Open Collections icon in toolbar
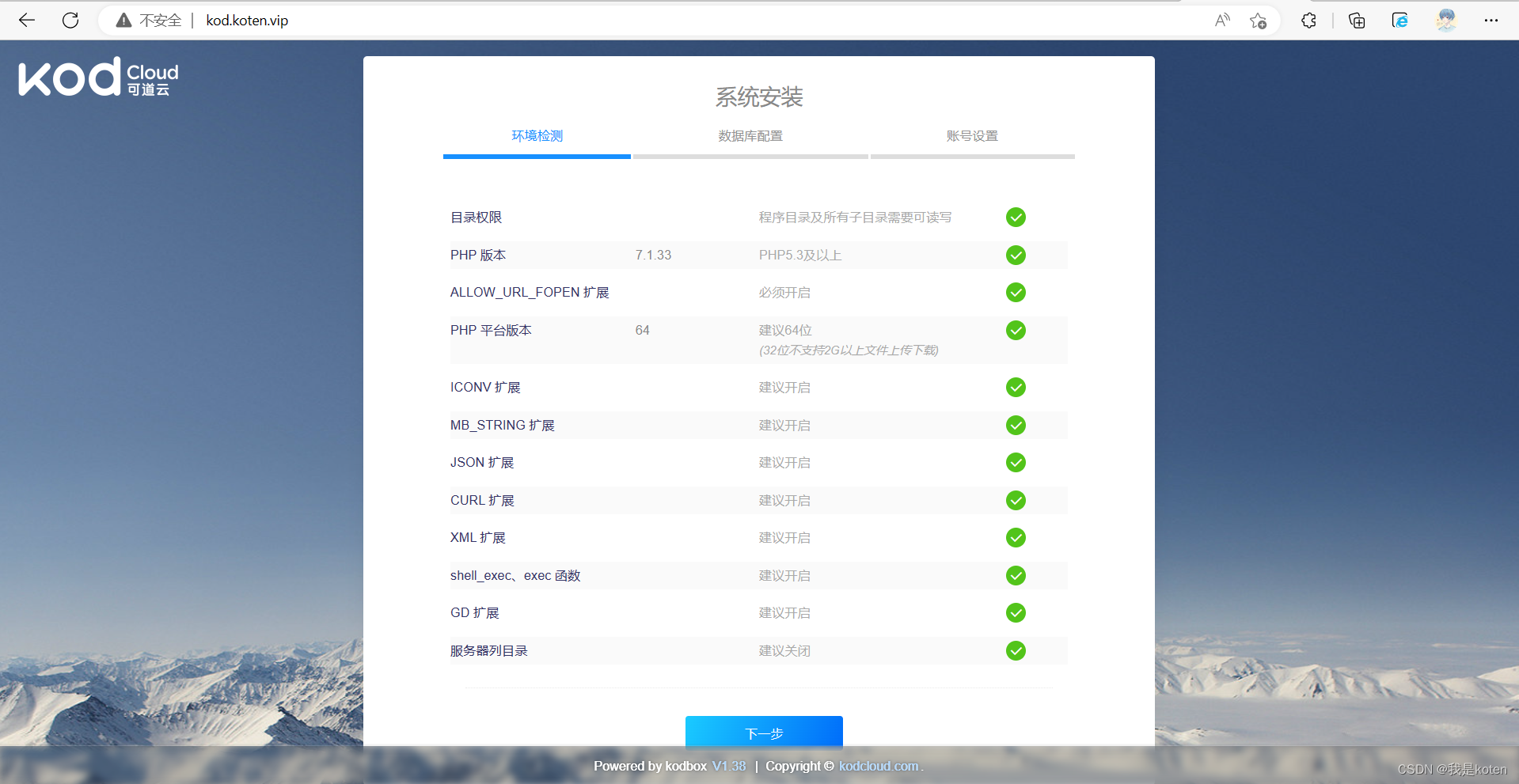Screen dimensions: 1519x784 point(1357,21)
